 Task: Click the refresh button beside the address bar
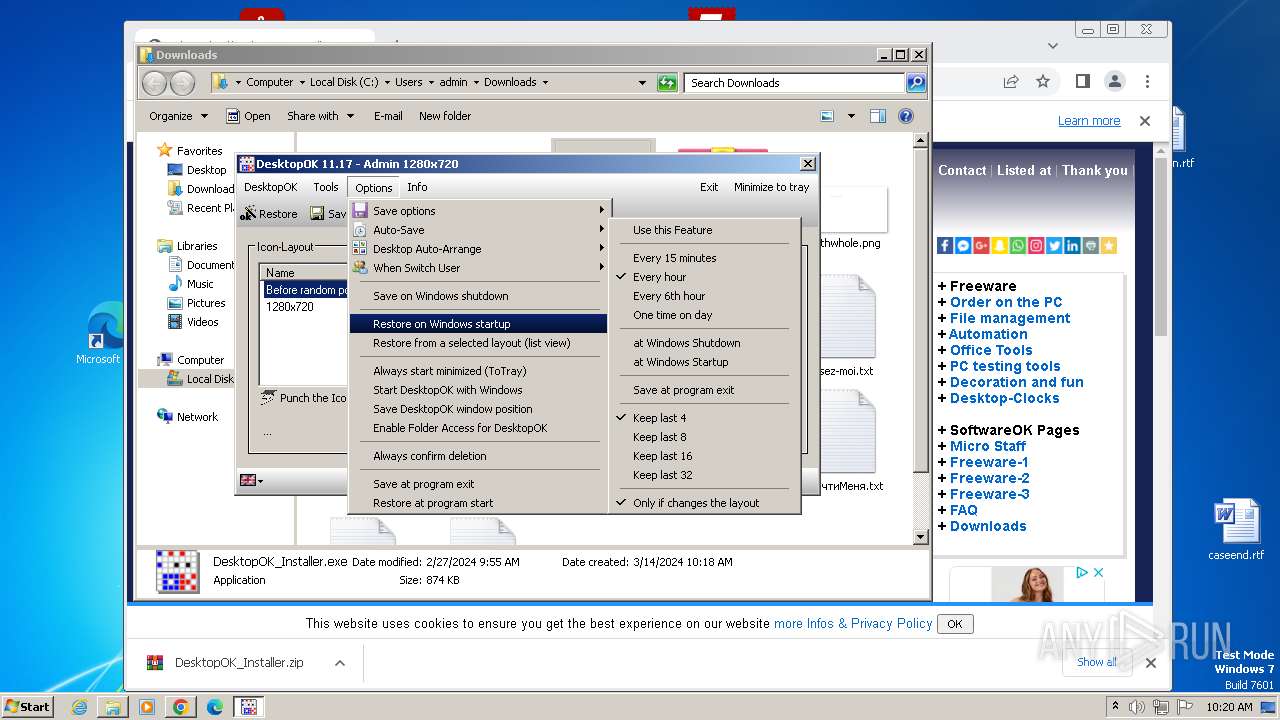click(x=667, y=83)
